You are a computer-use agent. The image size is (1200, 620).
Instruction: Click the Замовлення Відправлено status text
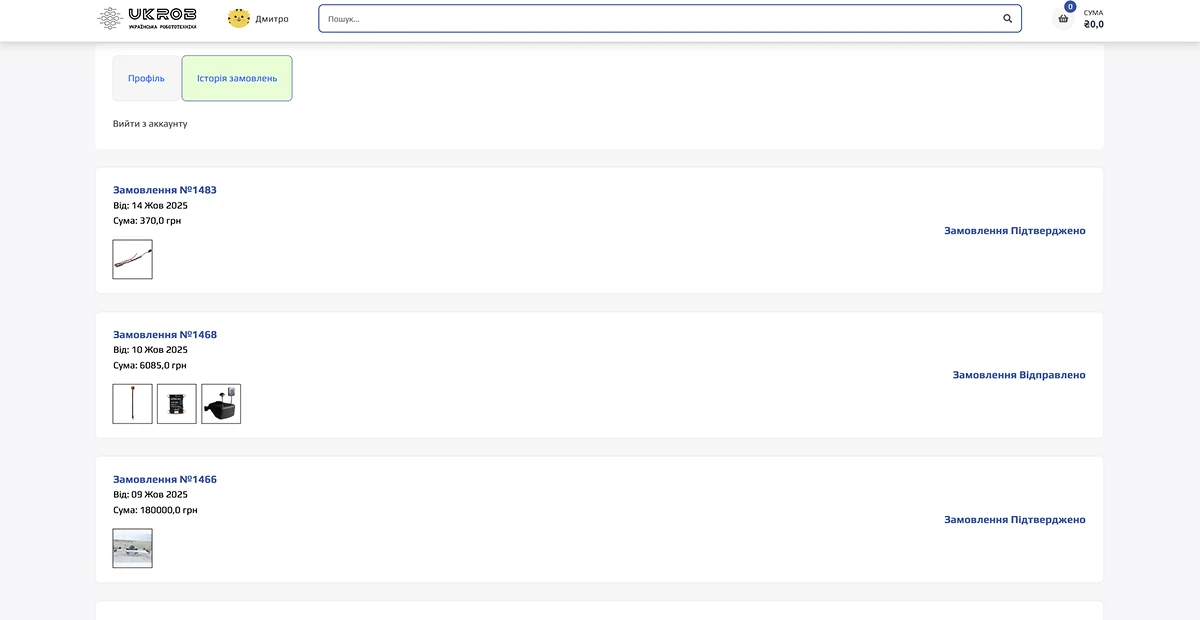[x=1018, y=375]
